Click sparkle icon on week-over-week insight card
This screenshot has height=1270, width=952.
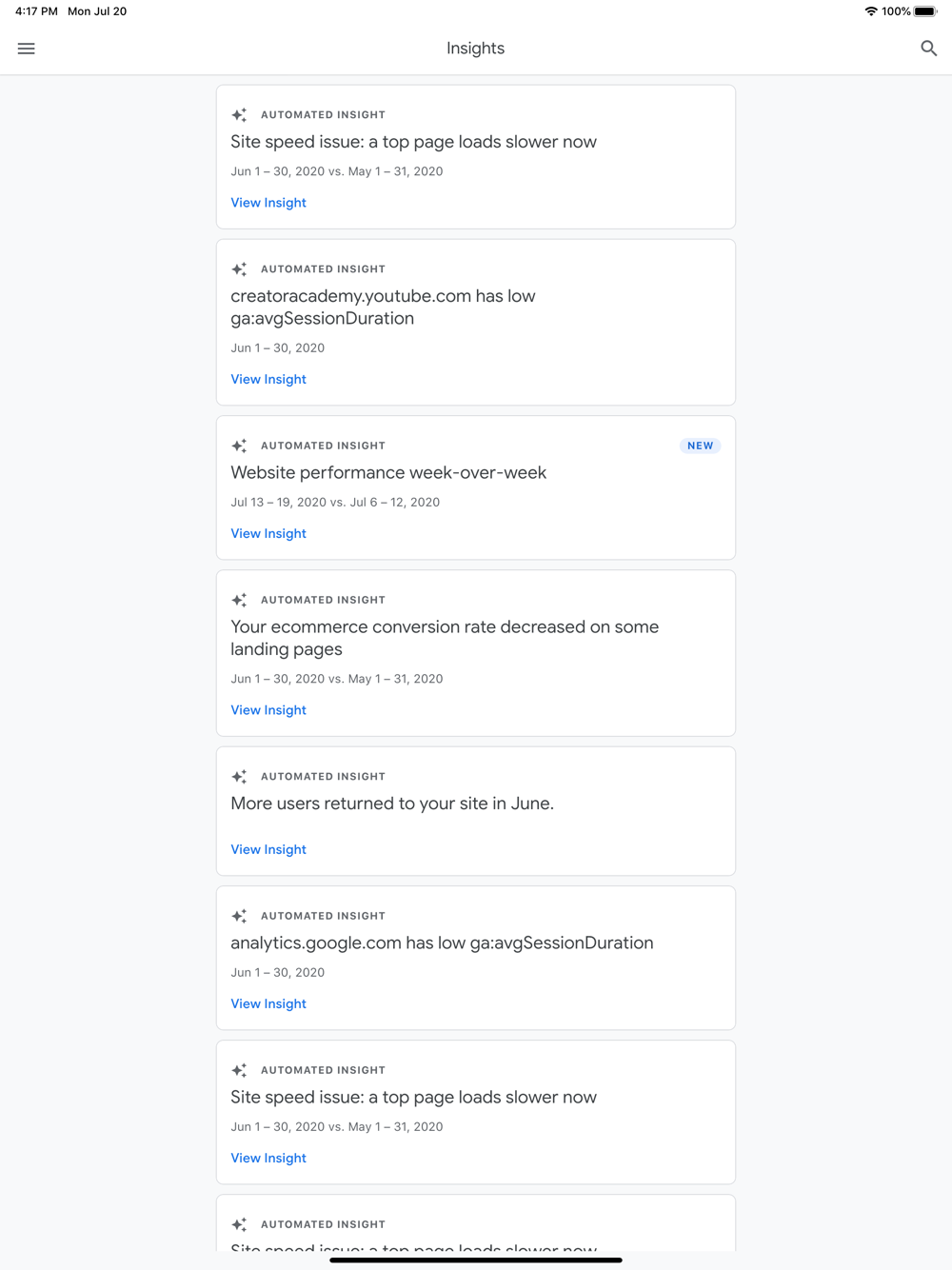(x=239, y=446)
